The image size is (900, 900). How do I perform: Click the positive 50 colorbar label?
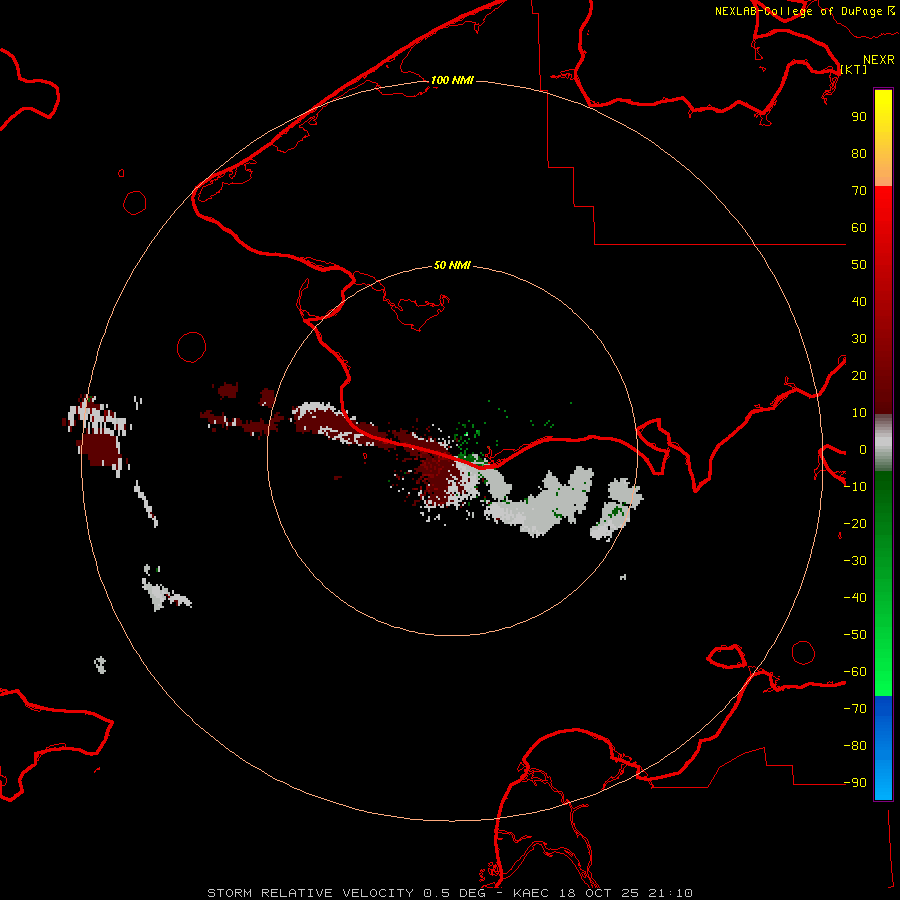(x=859, y=265)
